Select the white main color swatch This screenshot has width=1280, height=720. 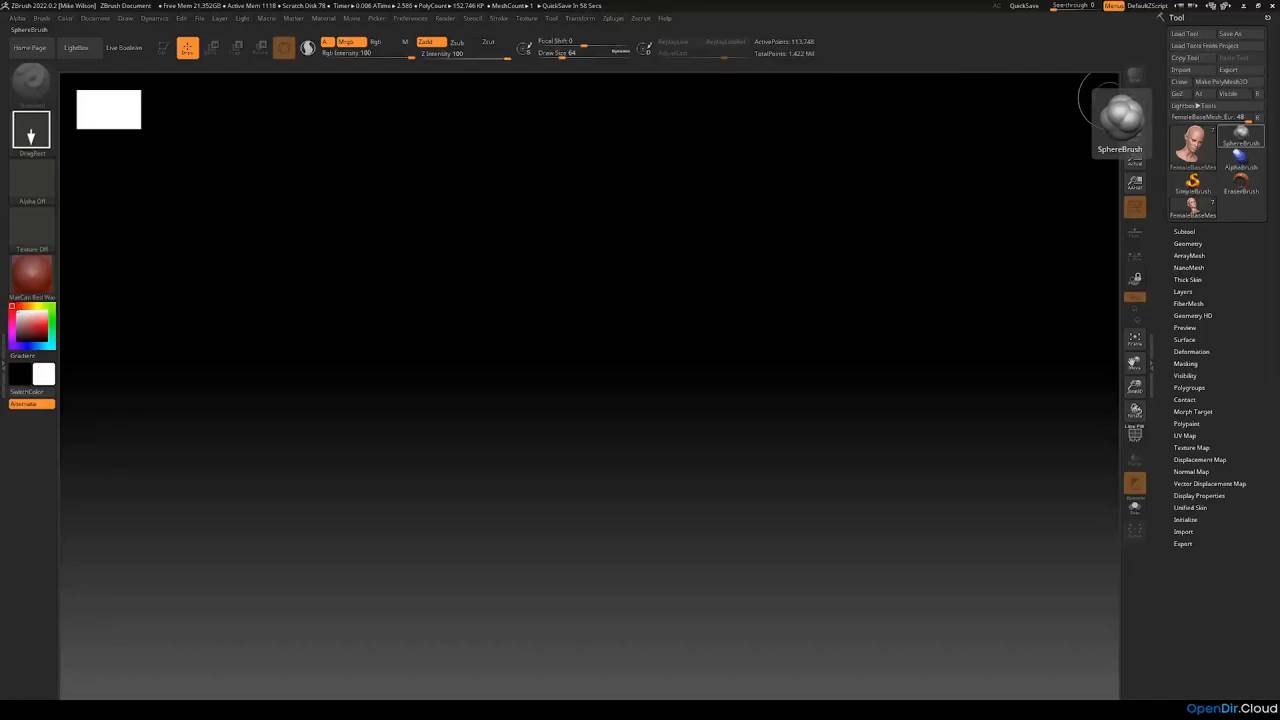(44, 374)
